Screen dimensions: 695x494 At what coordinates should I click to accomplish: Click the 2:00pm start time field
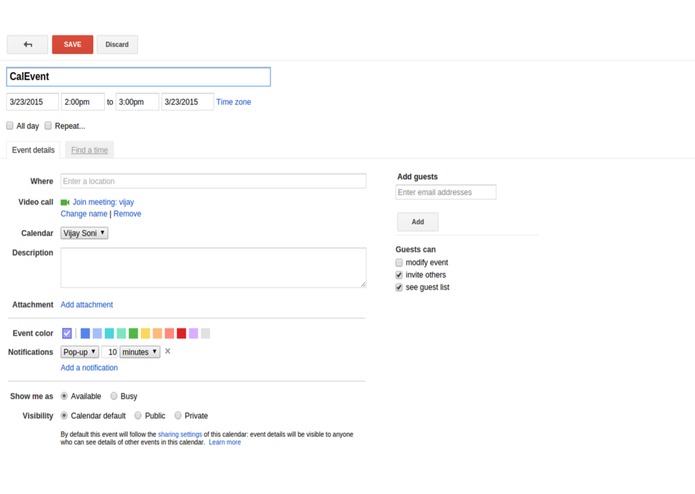83,102
